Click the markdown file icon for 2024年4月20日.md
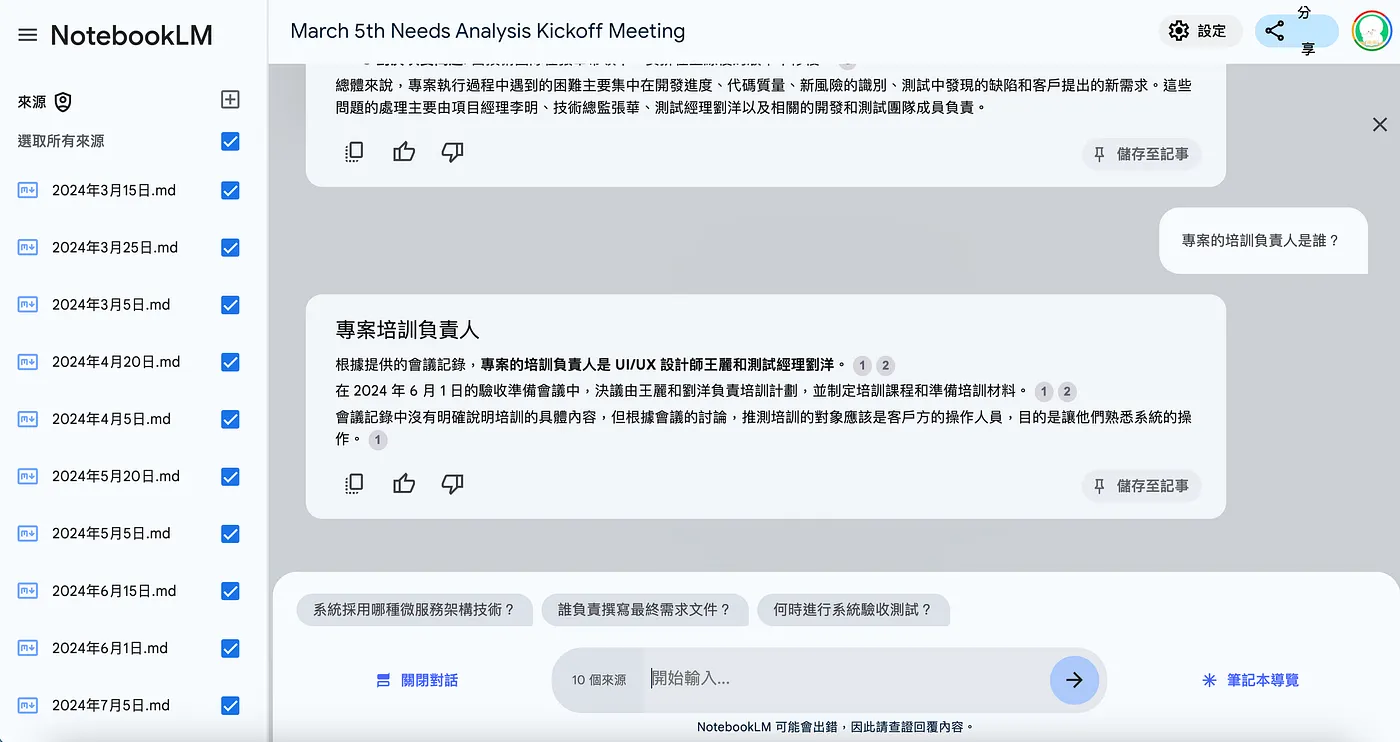The width and height of the screenshot is (1400, 742). click(28, 362)
